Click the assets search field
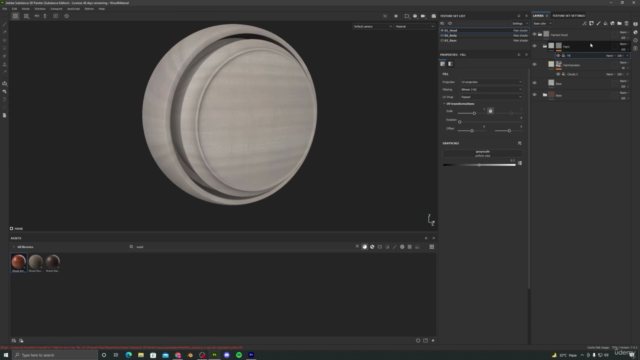This screenshot has width=640, height=360. (241, 247)
